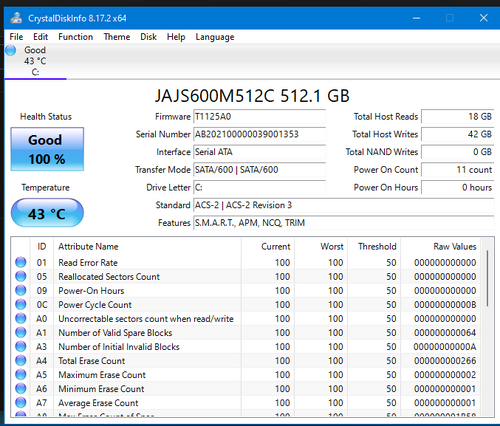
Task: Select the Power Cycle Count attribute name
Action: point(95,305)
